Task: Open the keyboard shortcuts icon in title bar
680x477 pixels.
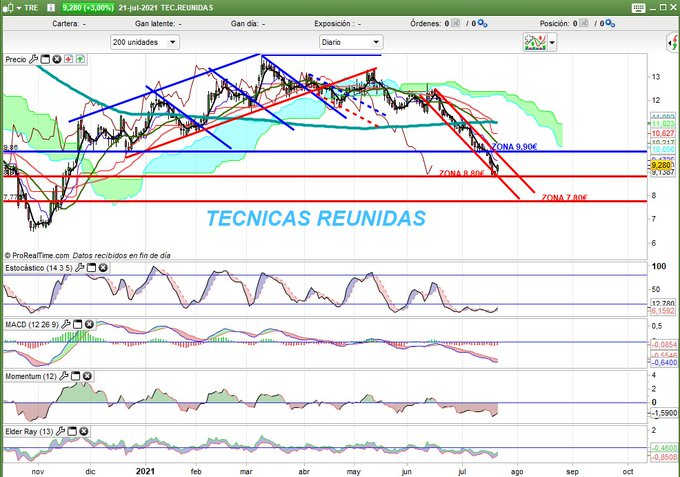Action: point(638,8)
